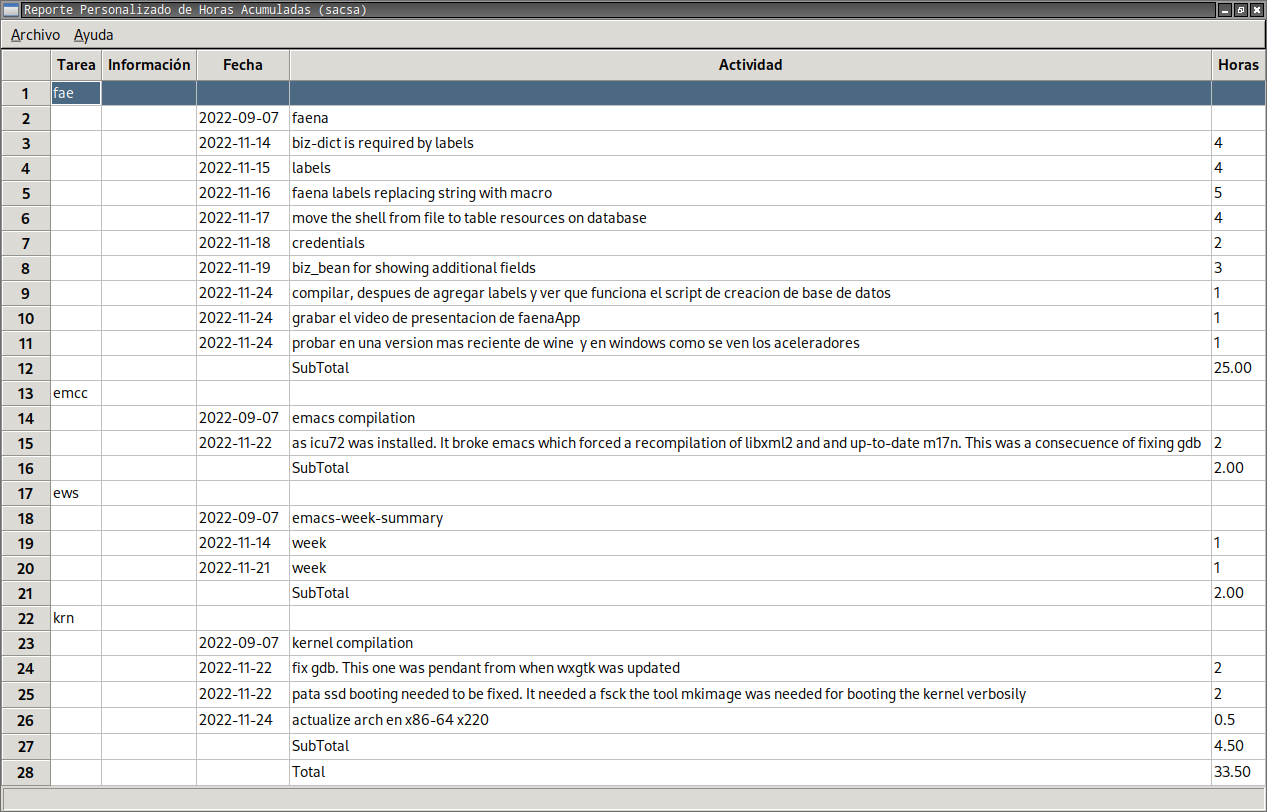The width and height of the screenshot is (1267, 812).
Task: Click the hours value 5 in row 5
Action: pos(1238,193)
